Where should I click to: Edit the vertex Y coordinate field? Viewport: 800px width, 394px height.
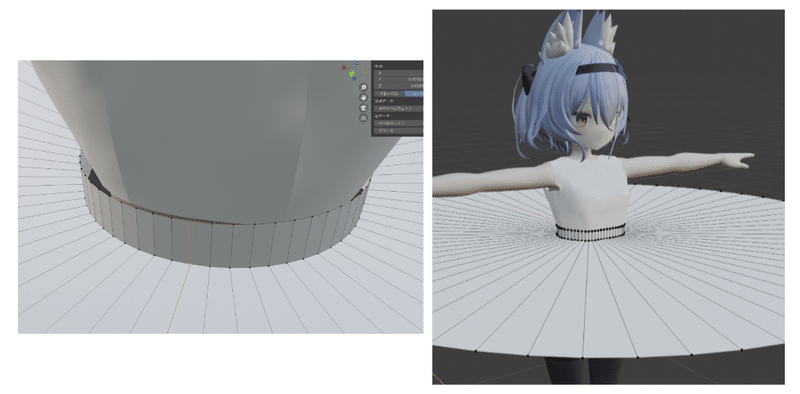[398, 79]
